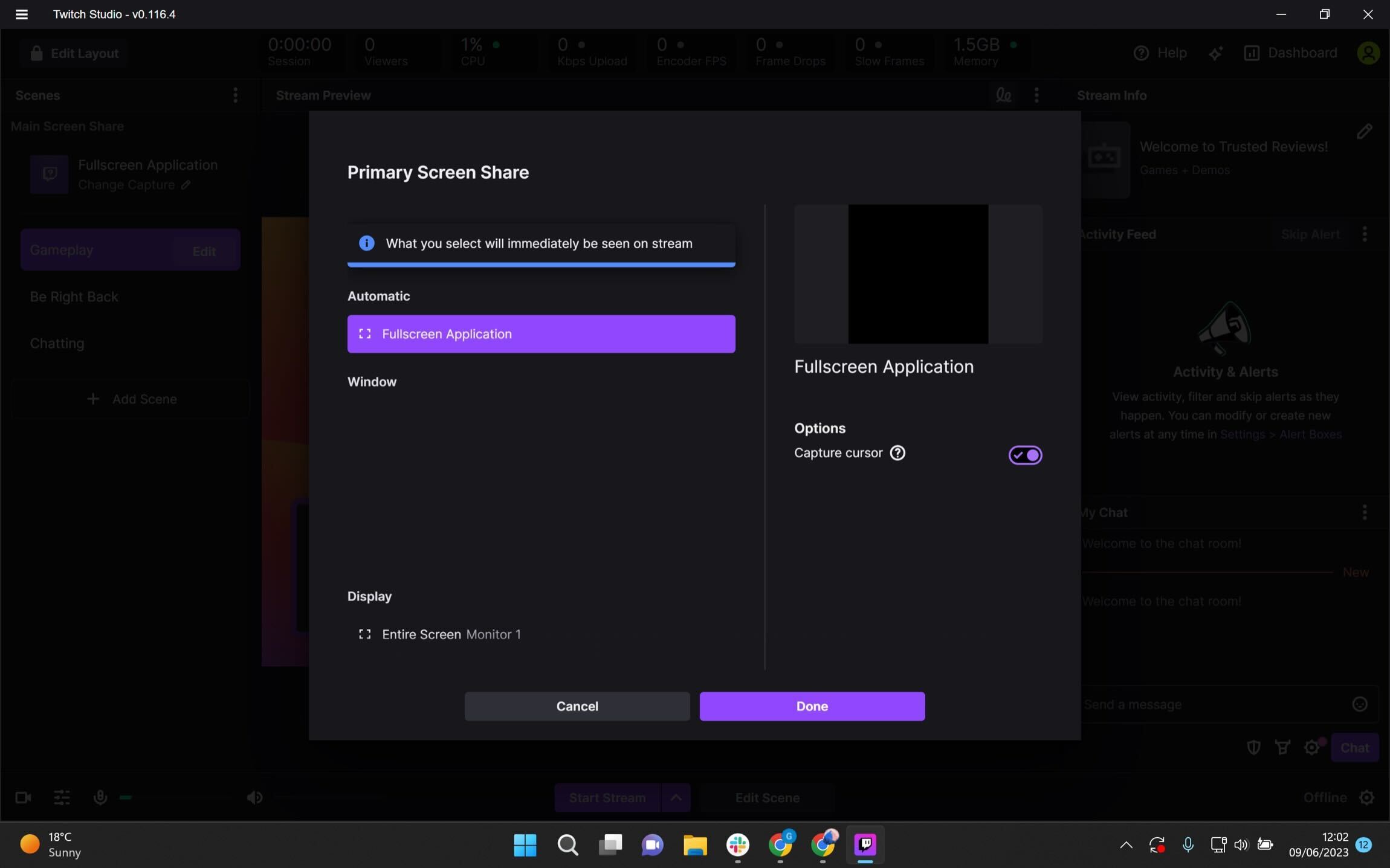Image resolution: width=1390 pixels, height=868 pixels.
Task: Open the hamburger menu in Twitch Studio
Action: click(x=22, y=14)
